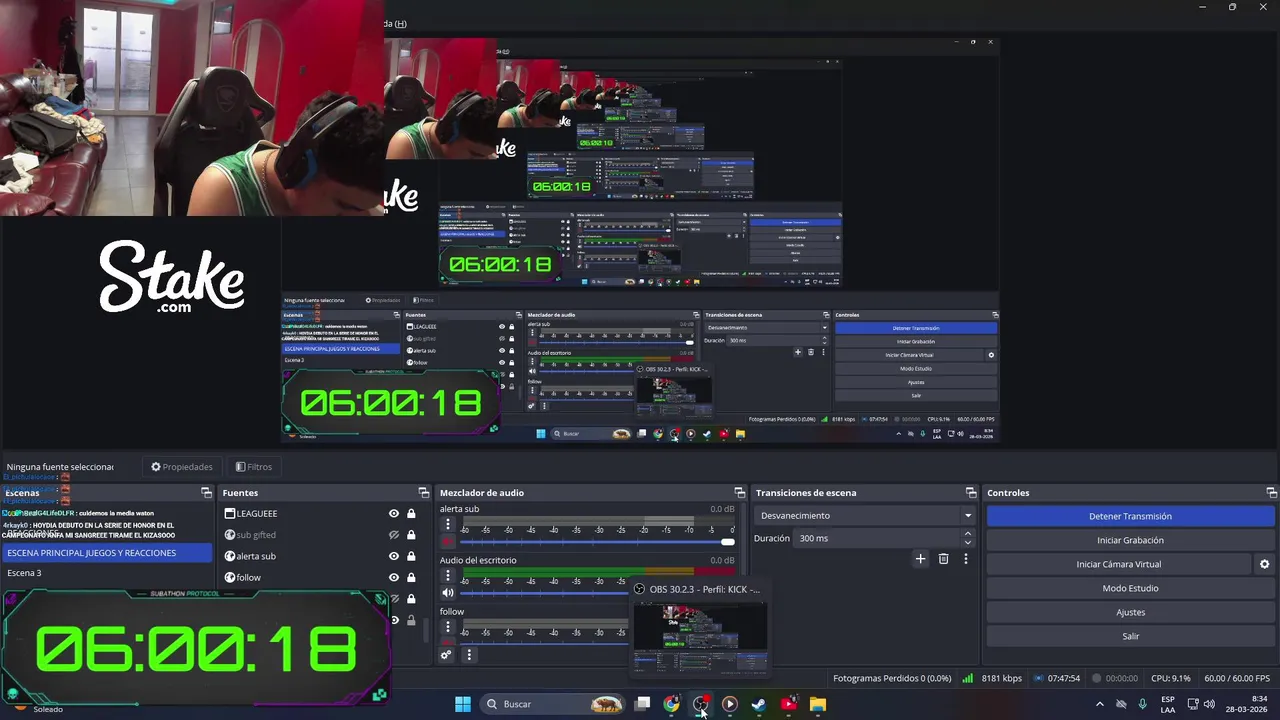The height and width of the screenshot is (720, 1280).
Task: Open Google Chrome from the taskbar
Action: [671, 704]
